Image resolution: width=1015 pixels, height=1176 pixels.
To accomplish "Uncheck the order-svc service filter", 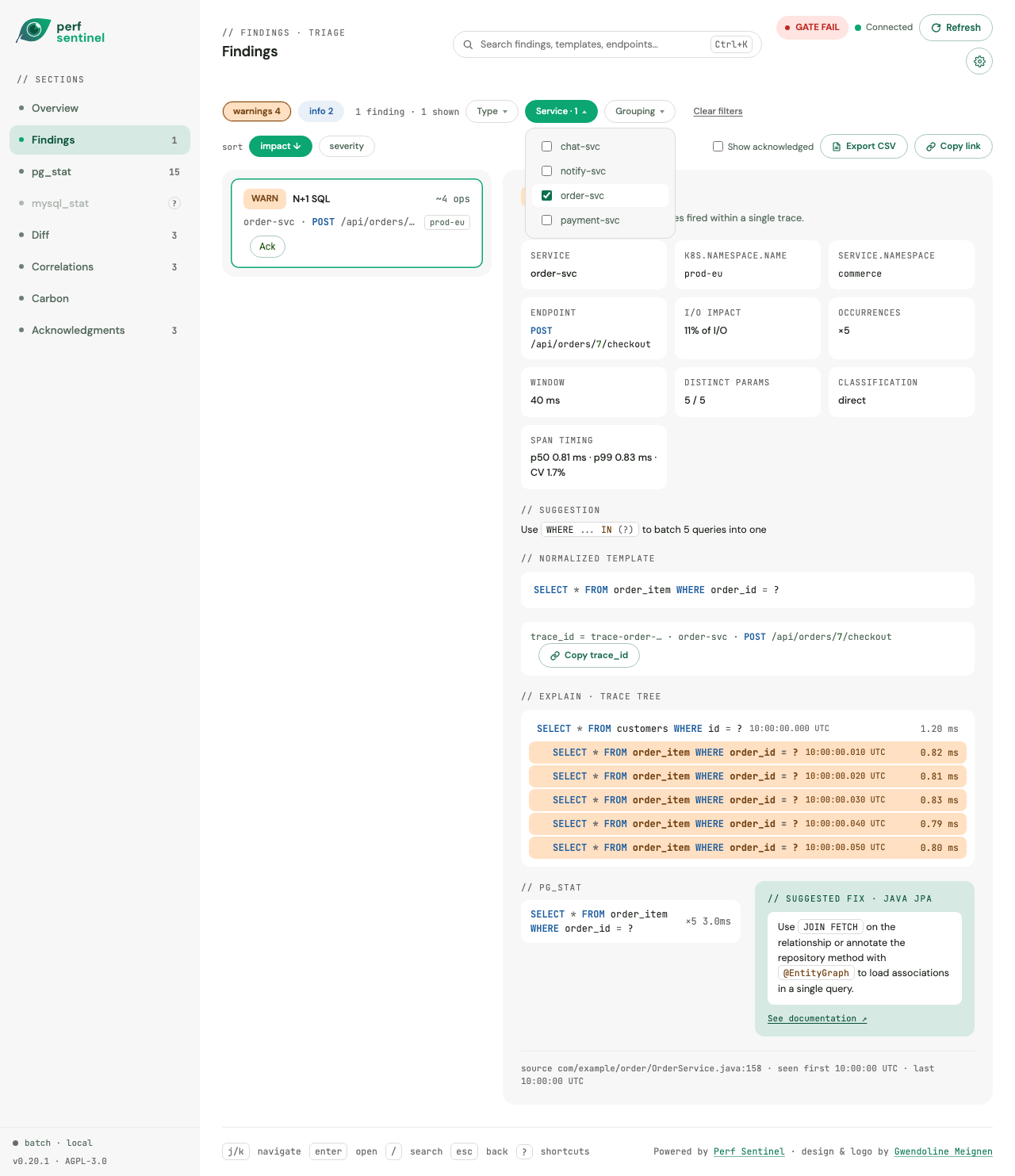I will pyautogui.click(x=546, y=196).
